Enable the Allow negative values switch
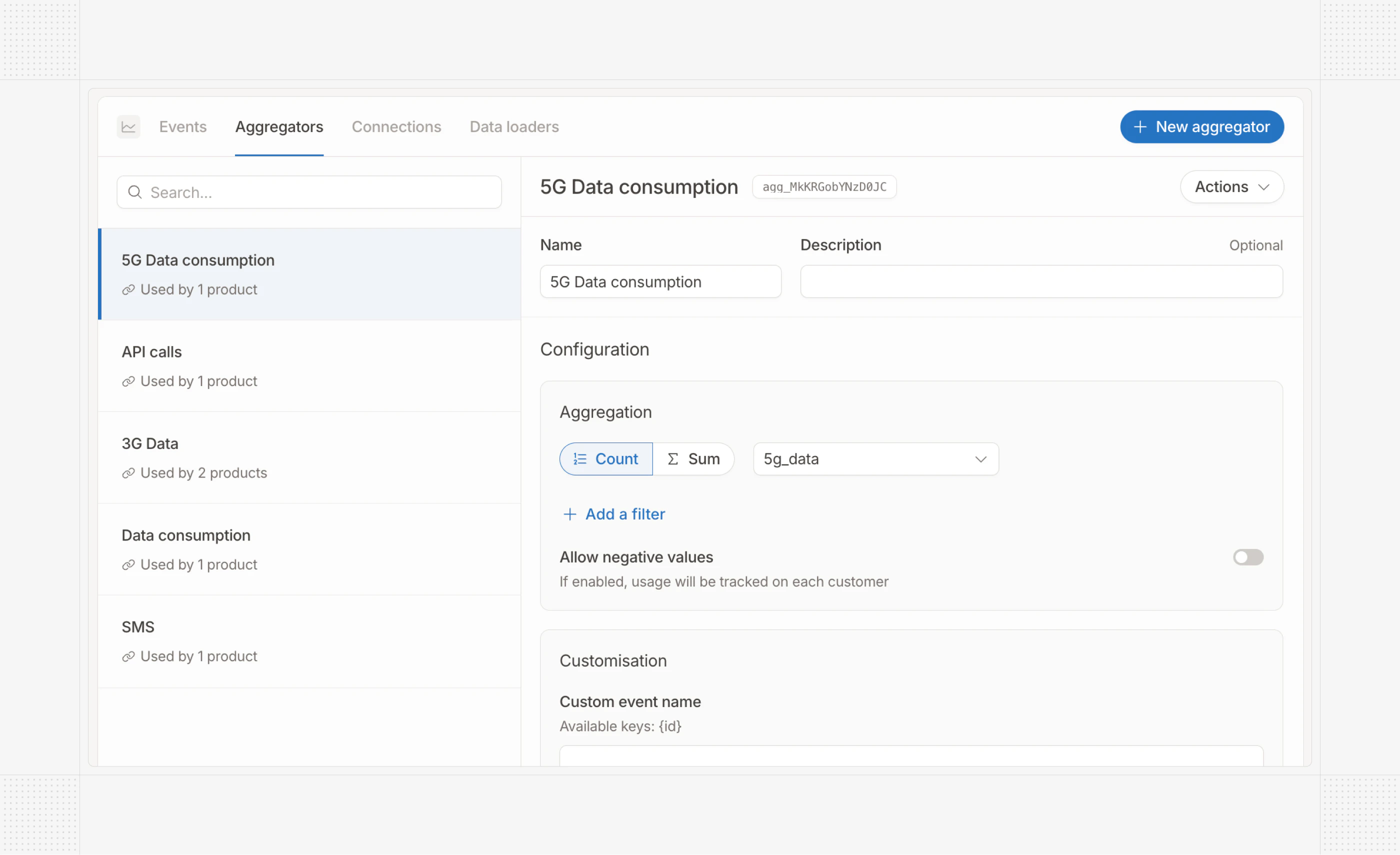 point(1247,557)
